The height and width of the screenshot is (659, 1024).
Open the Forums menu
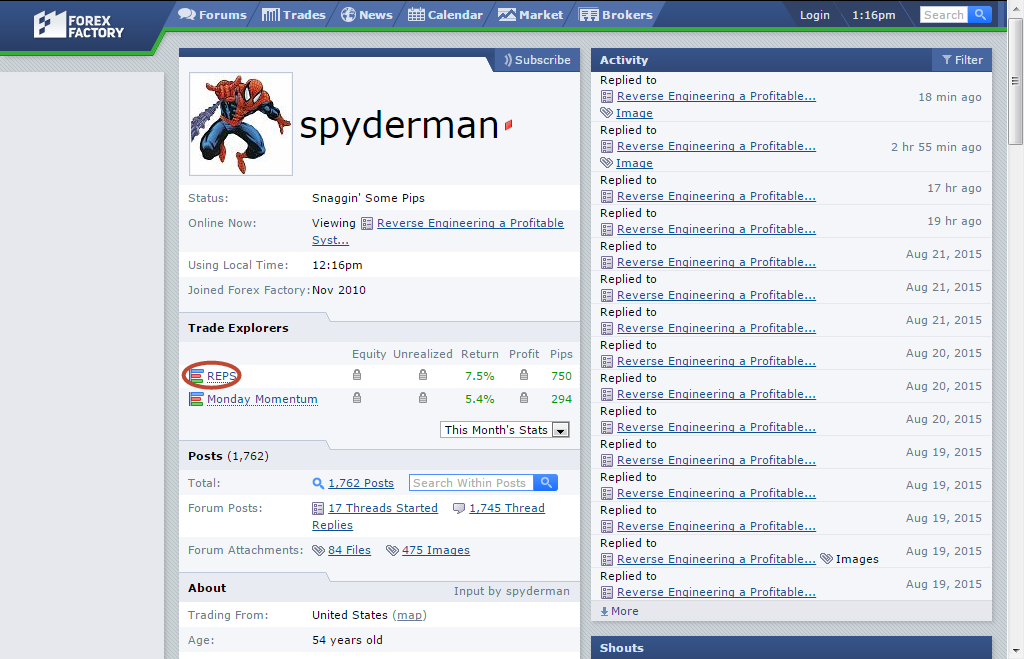[x=213, y=14]
